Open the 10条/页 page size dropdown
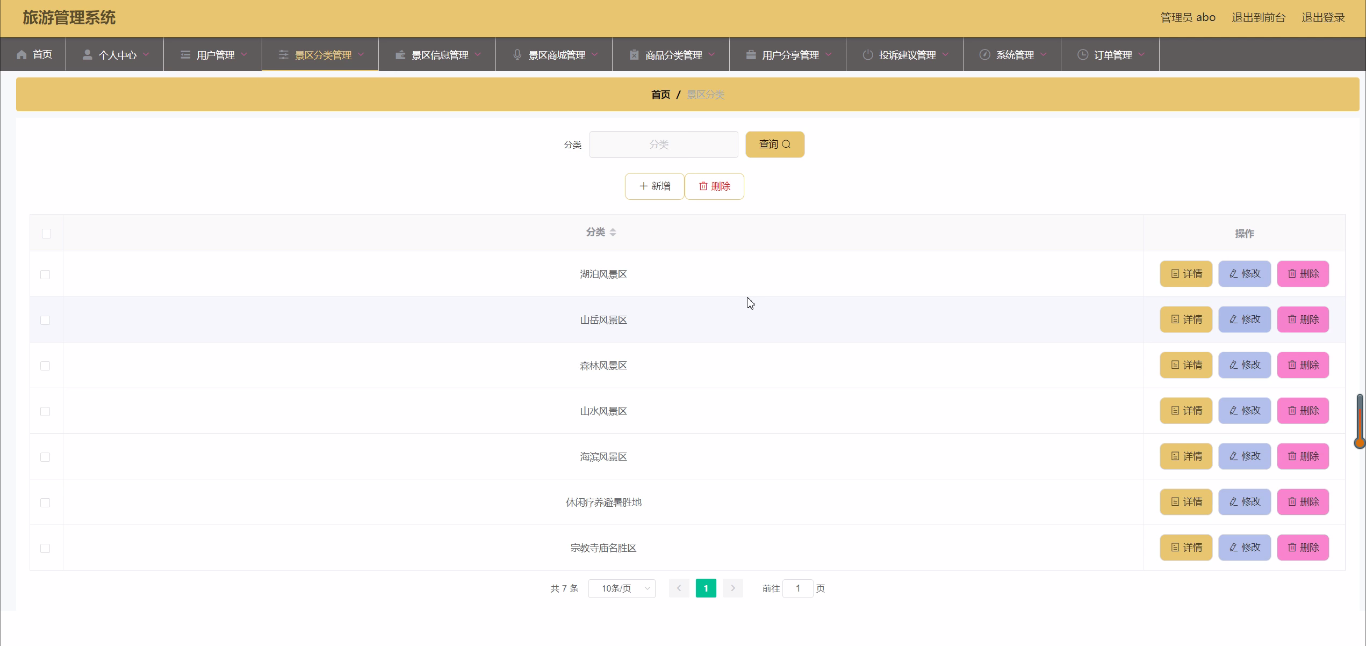The height and width of the screenshot is (646, 1366). coord(622,589)
